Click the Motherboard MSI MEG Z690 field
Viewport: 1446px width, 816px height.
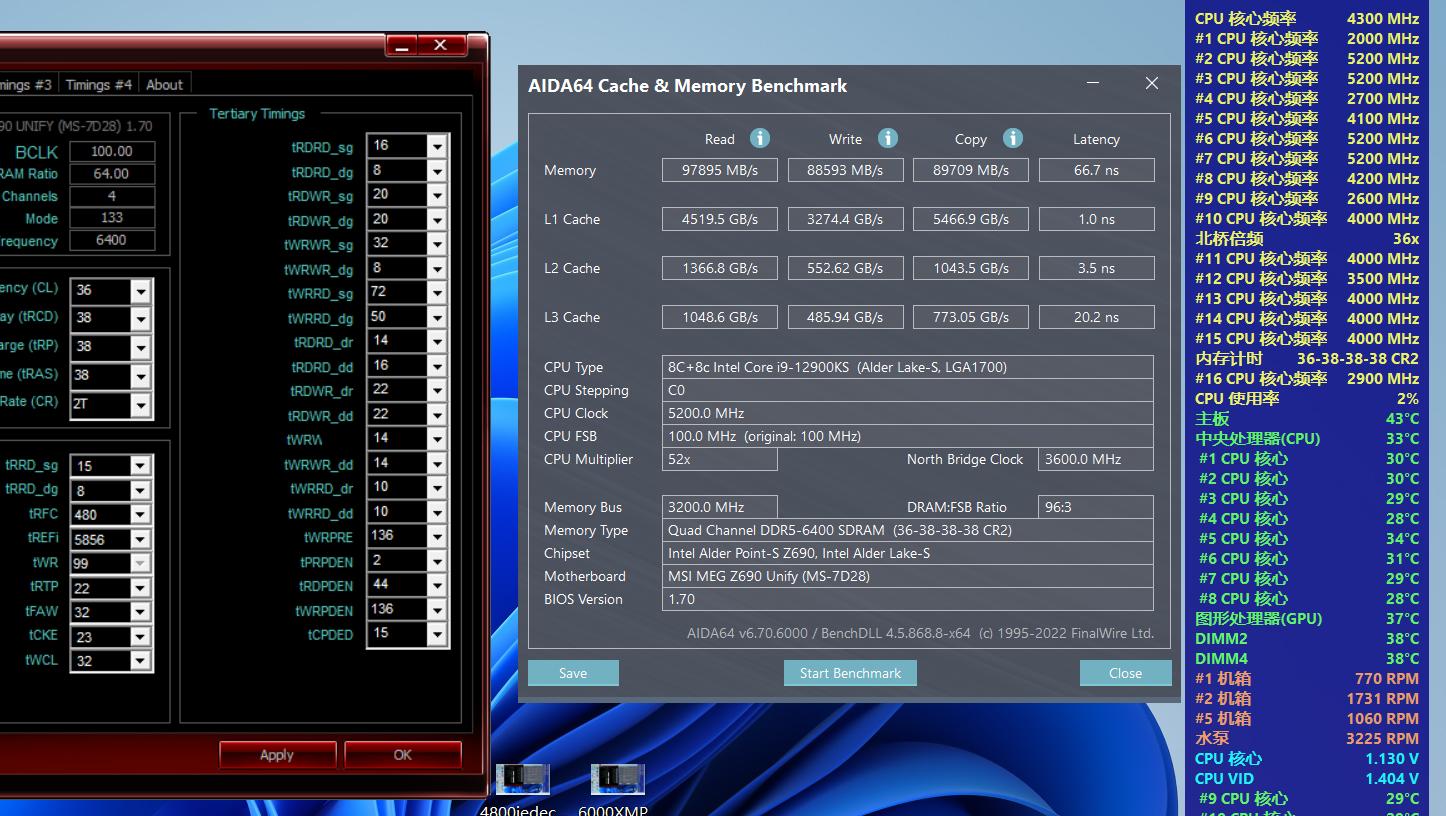click(907, 576)
